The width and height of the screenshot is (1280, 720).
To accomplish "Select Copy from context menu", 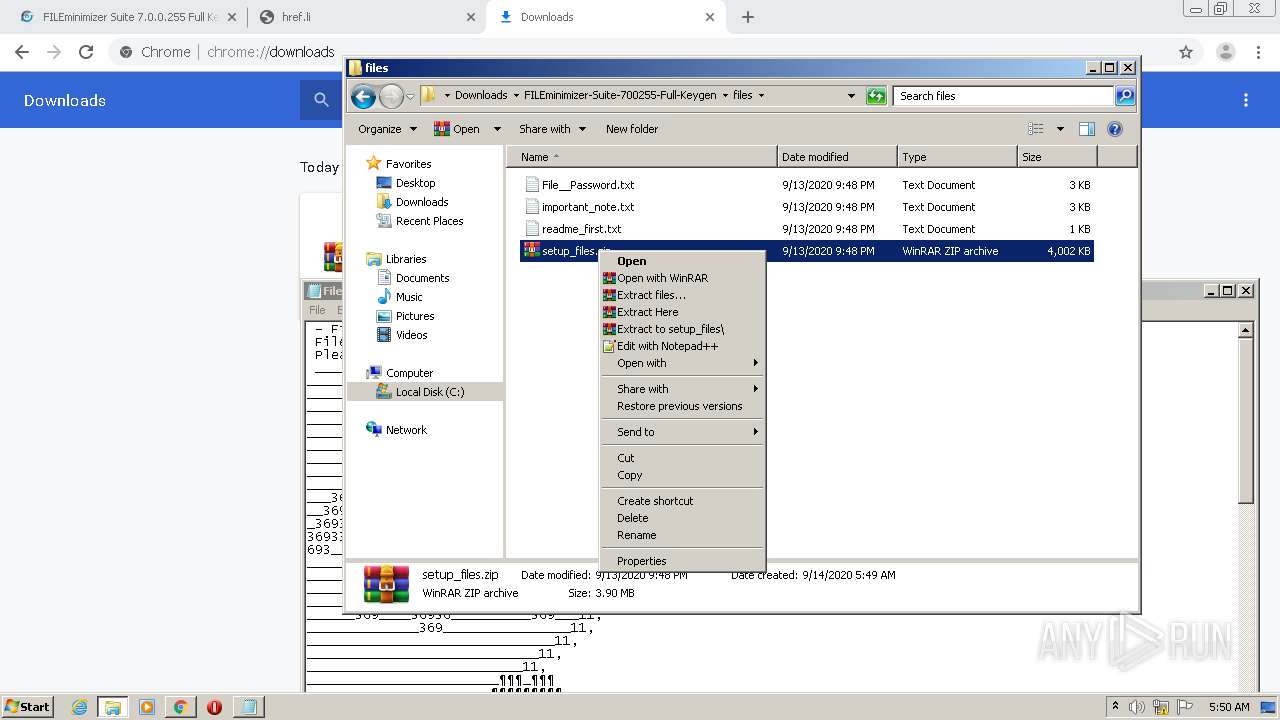I will click(682, 475).
